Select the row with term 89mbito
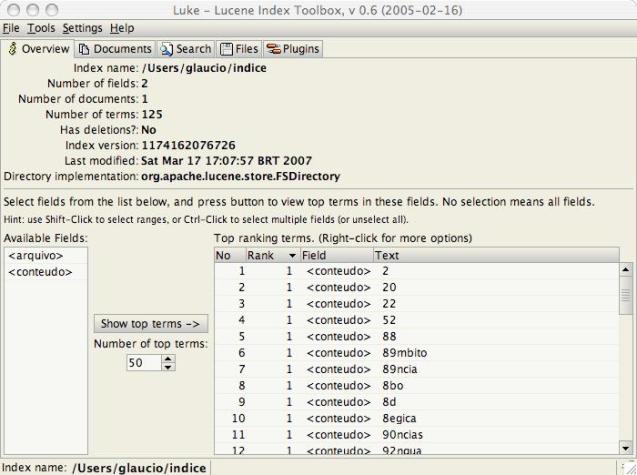This screenshot has width=637, height=475. tap(400, 352)
